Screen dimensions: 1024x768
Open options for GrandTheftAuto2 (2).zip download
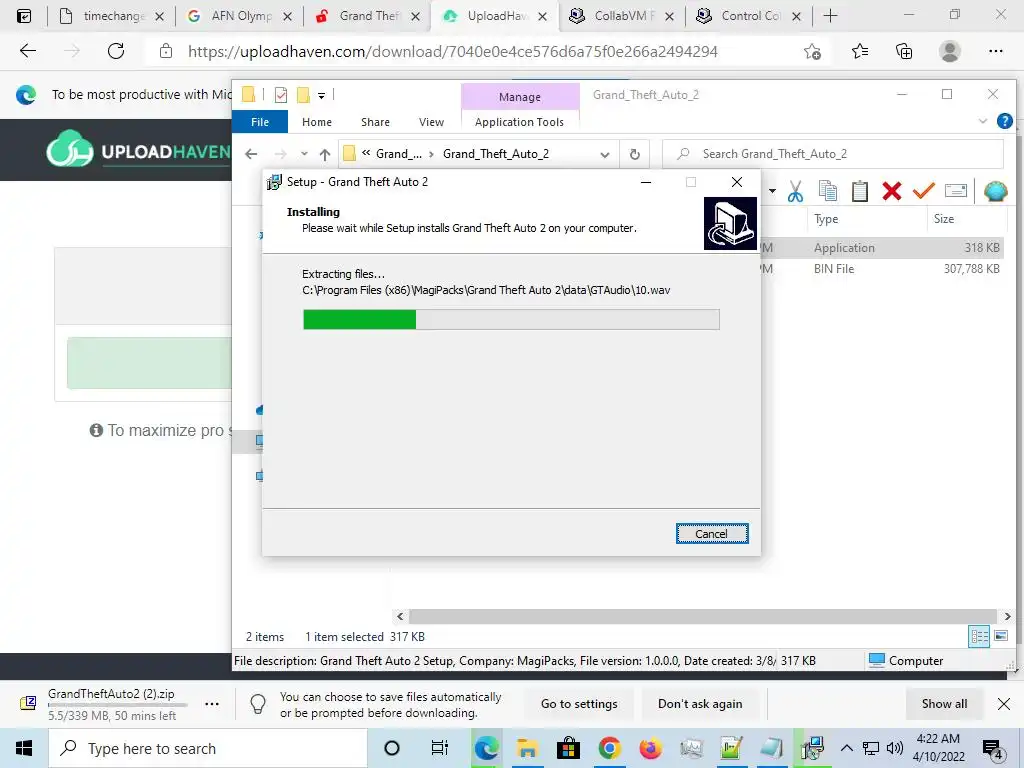pos(212,704)
